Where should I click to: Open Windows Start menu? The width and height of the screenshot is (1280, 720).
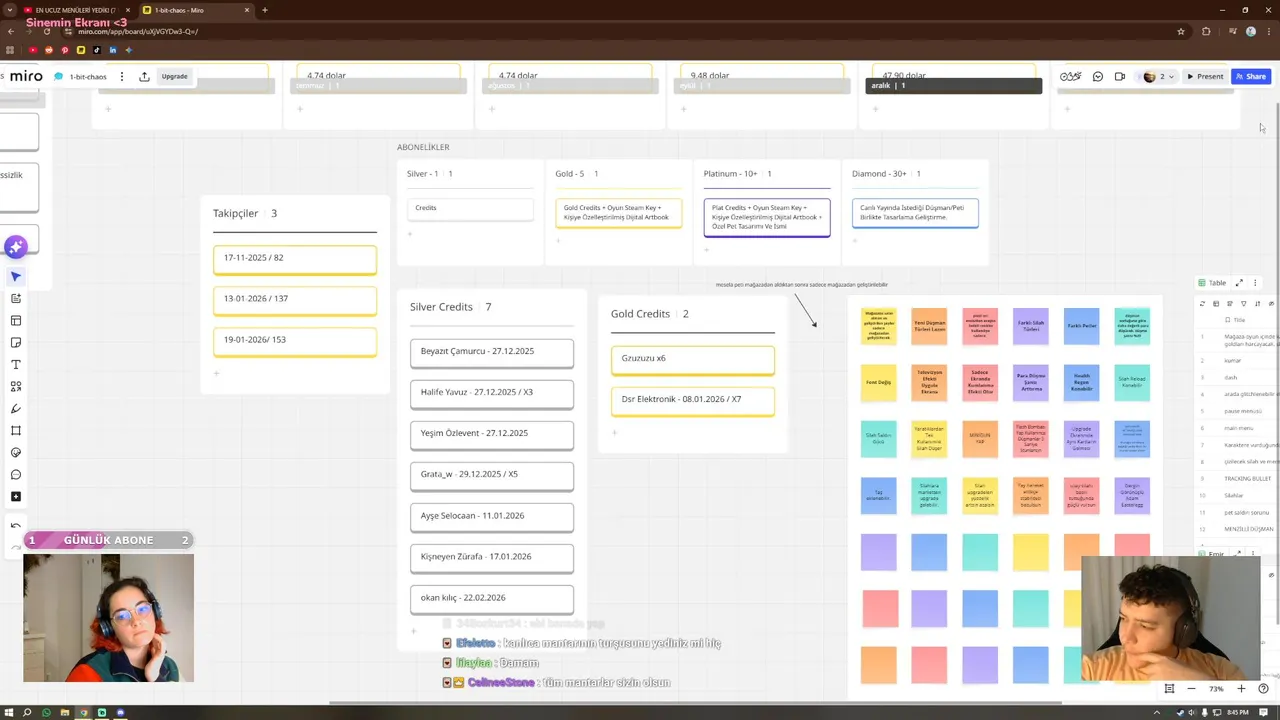point(9,712)
